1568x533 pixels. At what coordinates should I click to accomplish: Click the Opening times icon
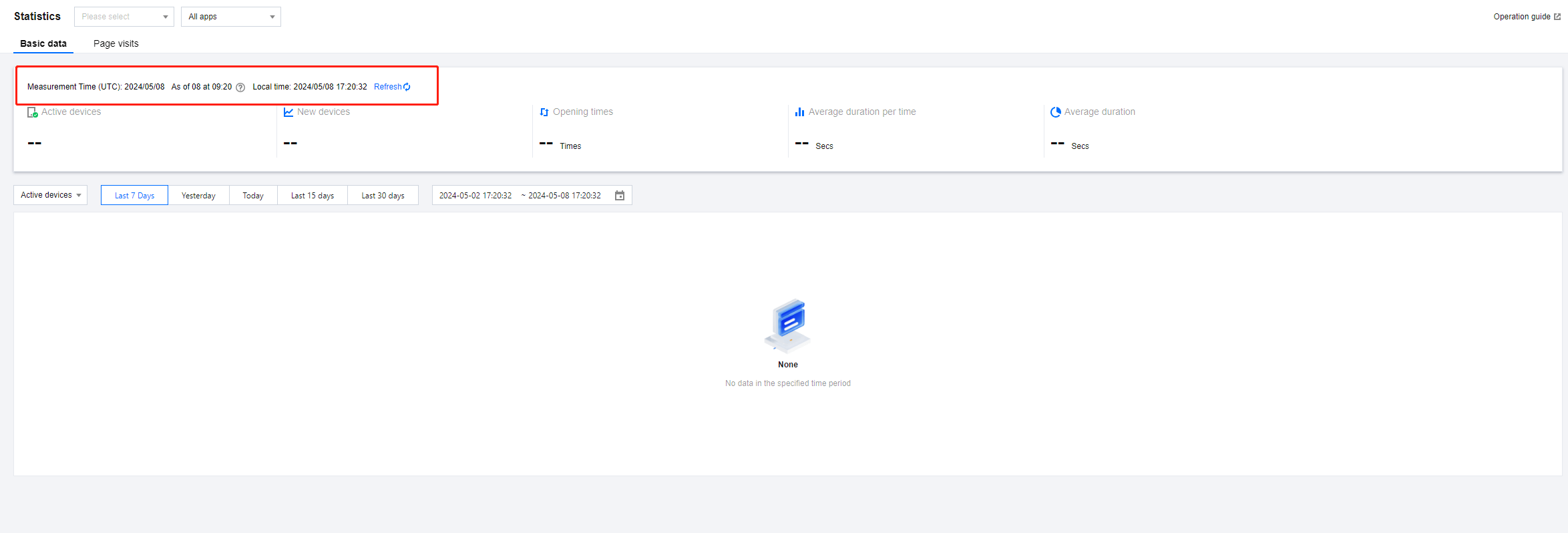(x=544, y=112)
